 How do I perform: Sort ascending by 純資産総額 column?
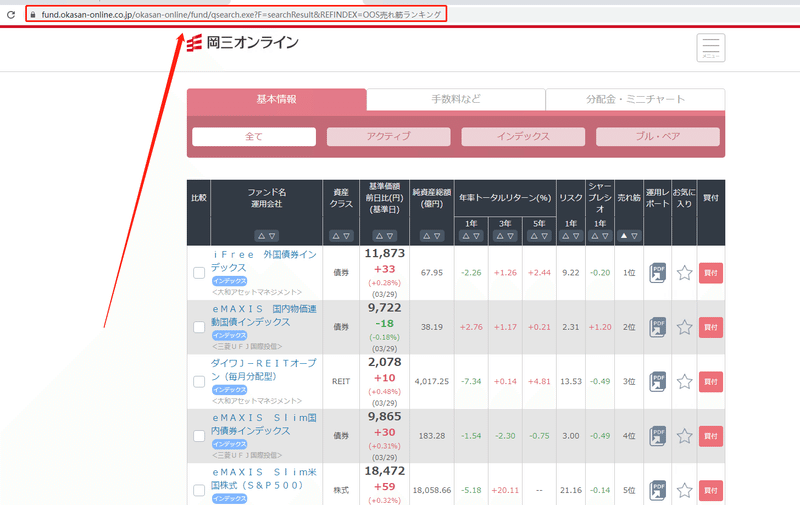point(427,236)
